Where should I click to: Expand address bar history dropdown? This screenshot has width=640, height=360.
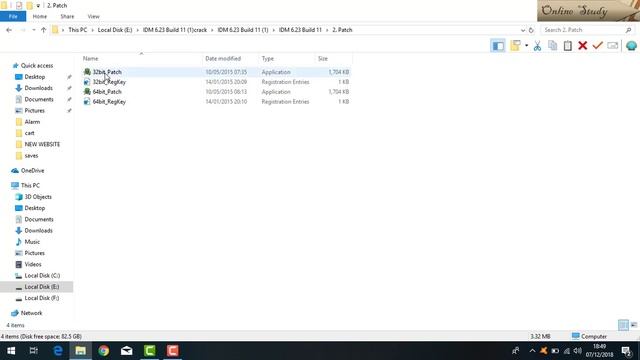tap(523, 30)
